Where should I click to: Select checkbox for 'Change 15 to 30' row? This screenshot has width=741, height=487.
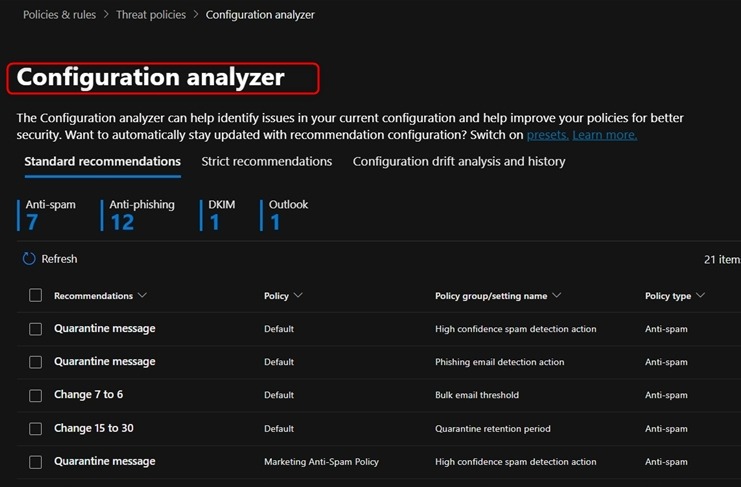tap(36, 428)
